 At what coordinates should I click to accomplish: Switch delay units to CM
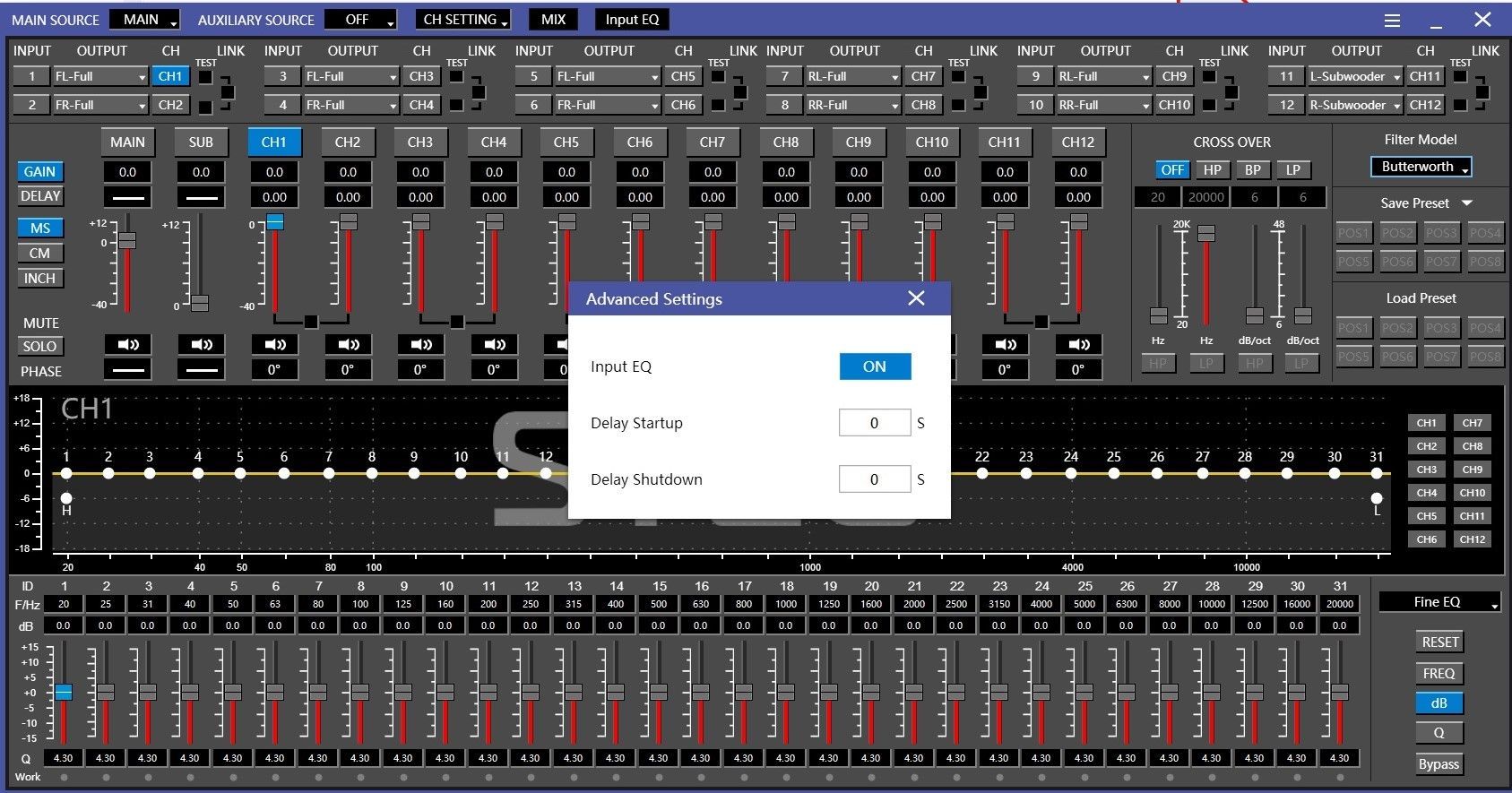click(x=39, y=254)
